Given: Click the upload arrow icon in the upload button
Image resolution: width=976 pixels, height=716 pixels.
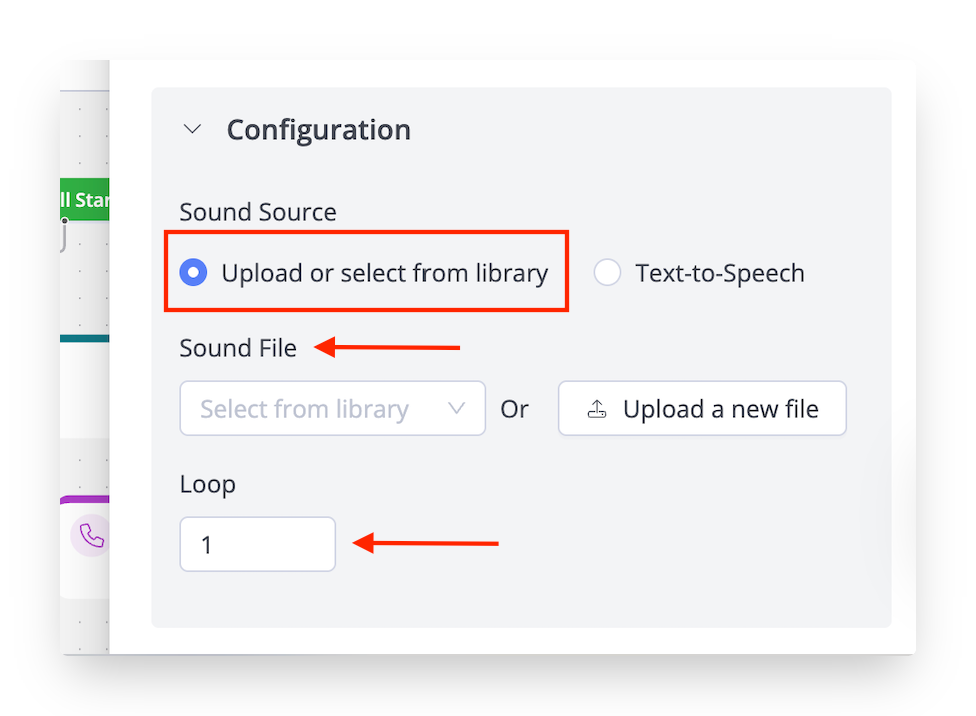Looking at the screenshot, I should tap(597, 409).
